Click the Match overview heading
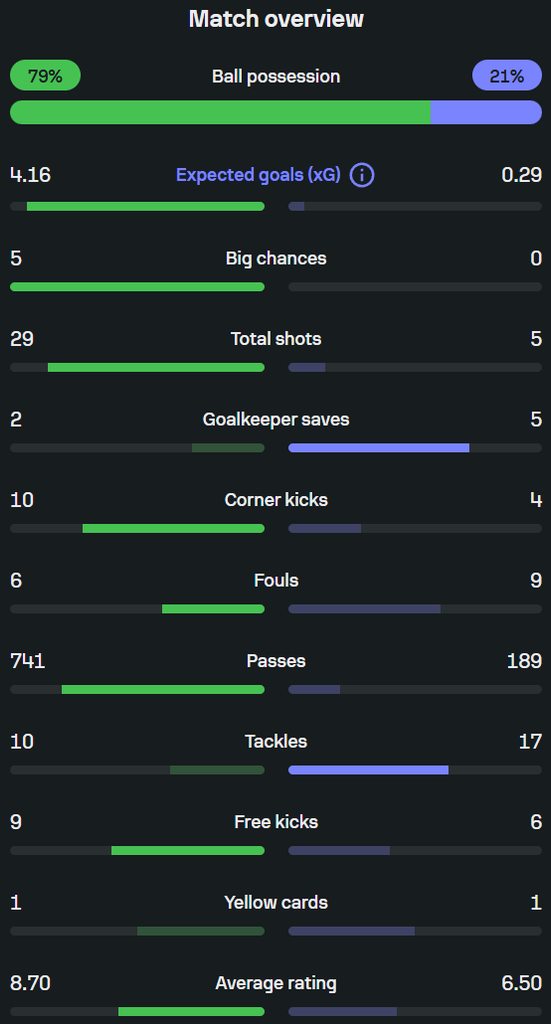551x1024 pixels. (276, 18)
